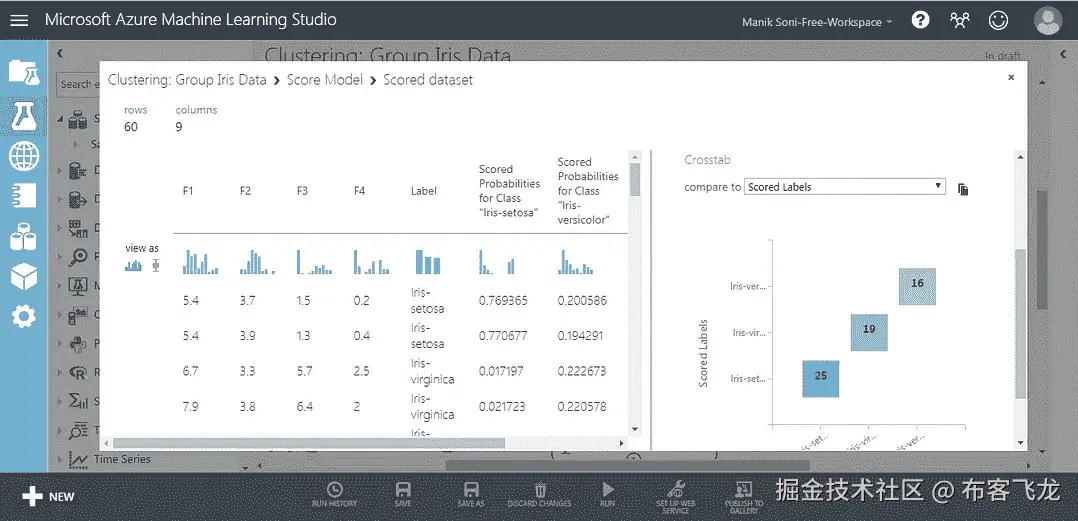1078x521 pixels.
Task: Click the crosstab cell showing 25
Action: click(821, 378)
